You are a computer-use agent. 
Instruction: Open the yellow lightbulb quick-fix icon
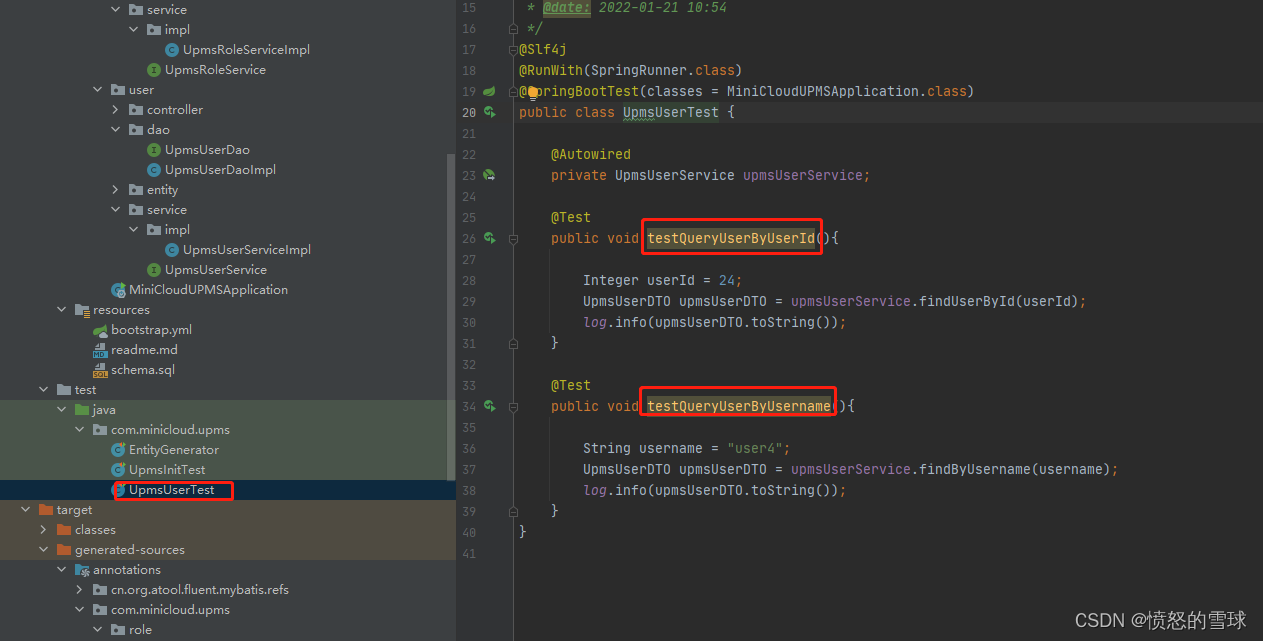(x=533, y=92)
